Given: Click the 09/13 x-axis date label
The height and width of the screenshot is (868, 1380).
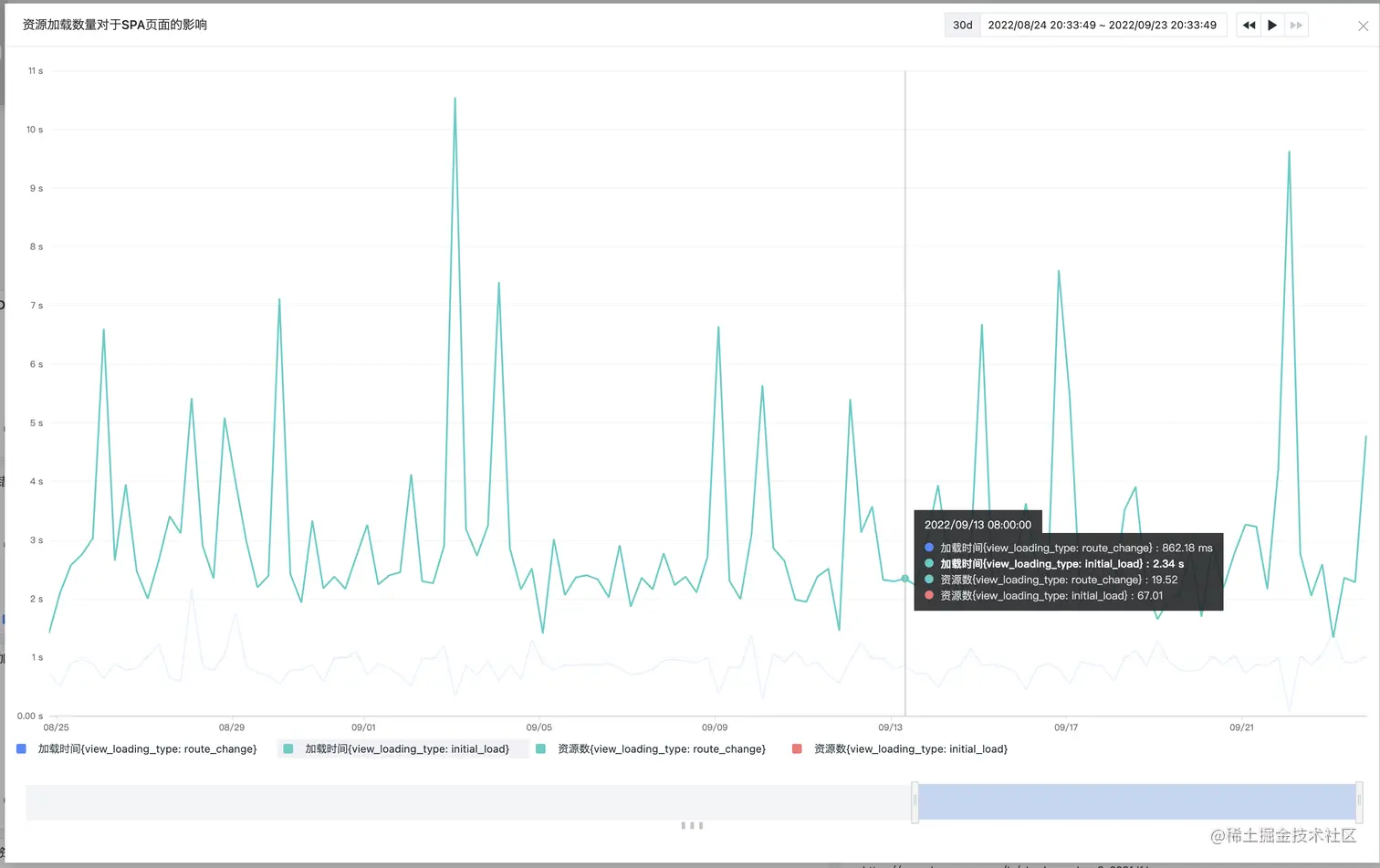Looking at the screenshot, I should (x=890, y=727).
